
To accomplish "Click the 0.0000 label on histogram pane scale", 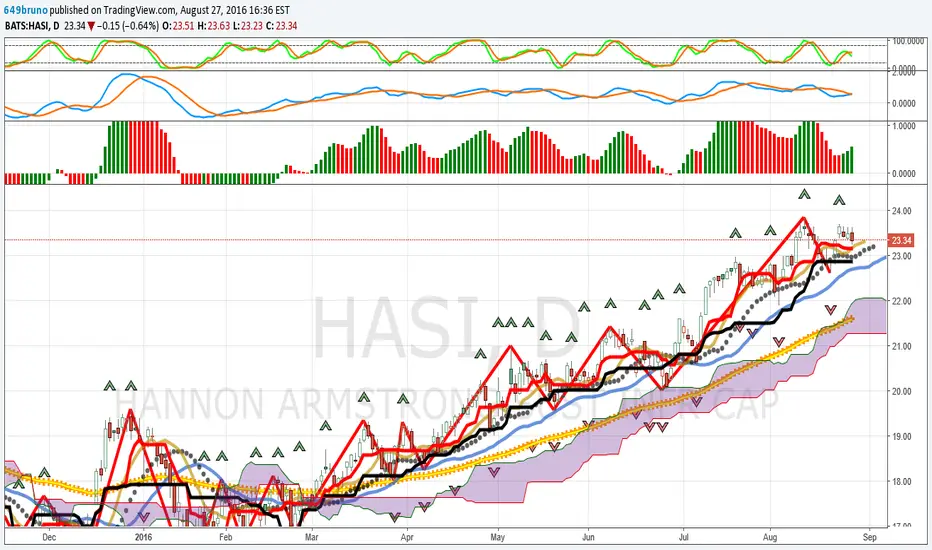I will [903, 174].
